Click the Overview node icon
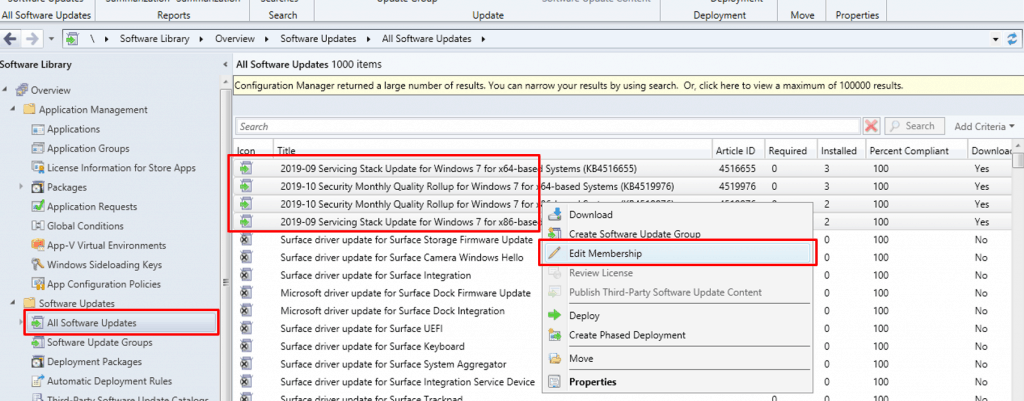The image size is (1024, 401). tap(21, 89)
